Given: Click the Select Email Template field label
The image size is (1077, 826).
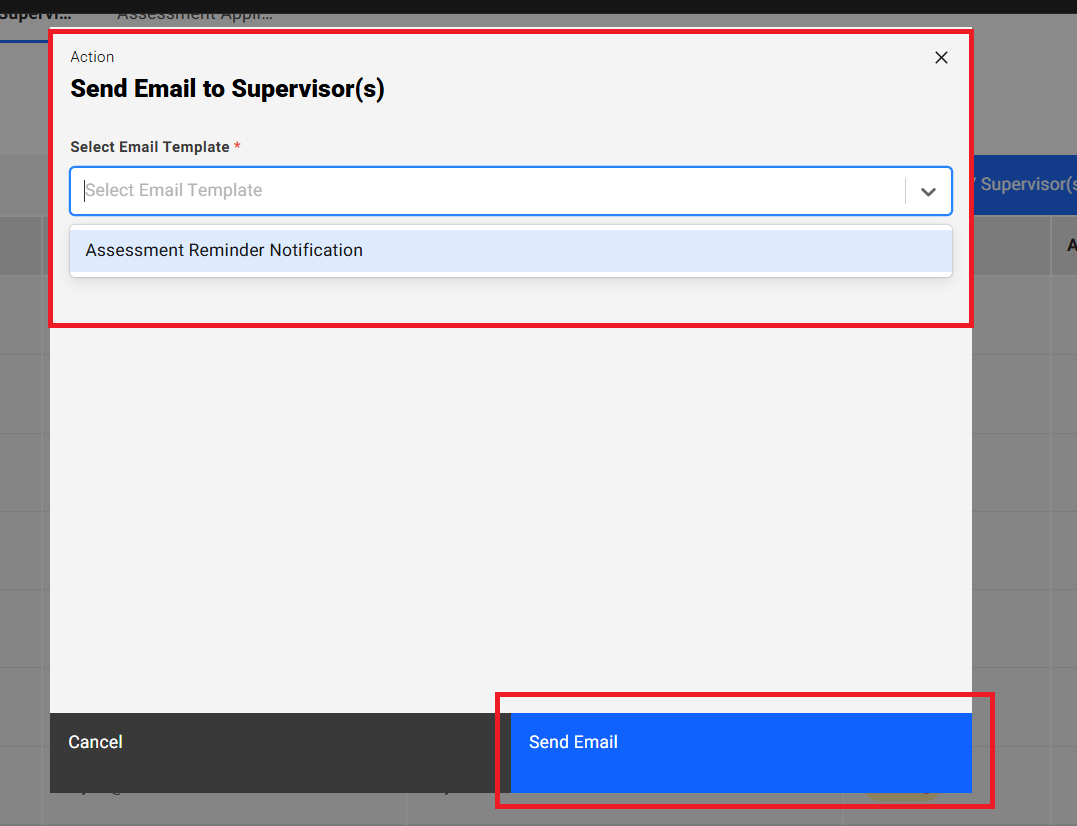Looking at the screenshot, I should pyautogui.click(x=150, y=147).
